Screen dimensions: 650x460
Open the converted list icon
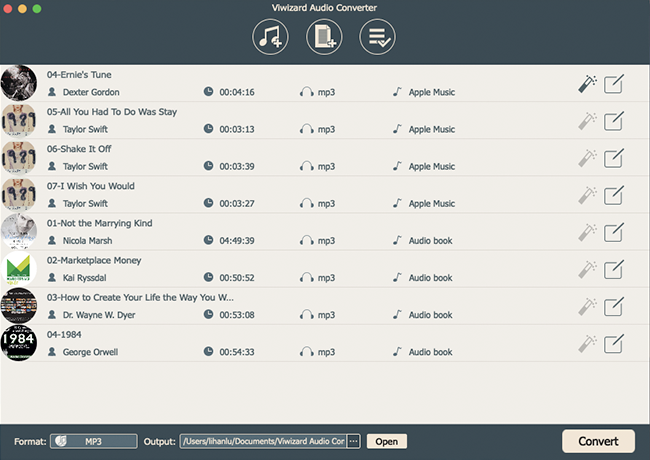tap(378, 37)
